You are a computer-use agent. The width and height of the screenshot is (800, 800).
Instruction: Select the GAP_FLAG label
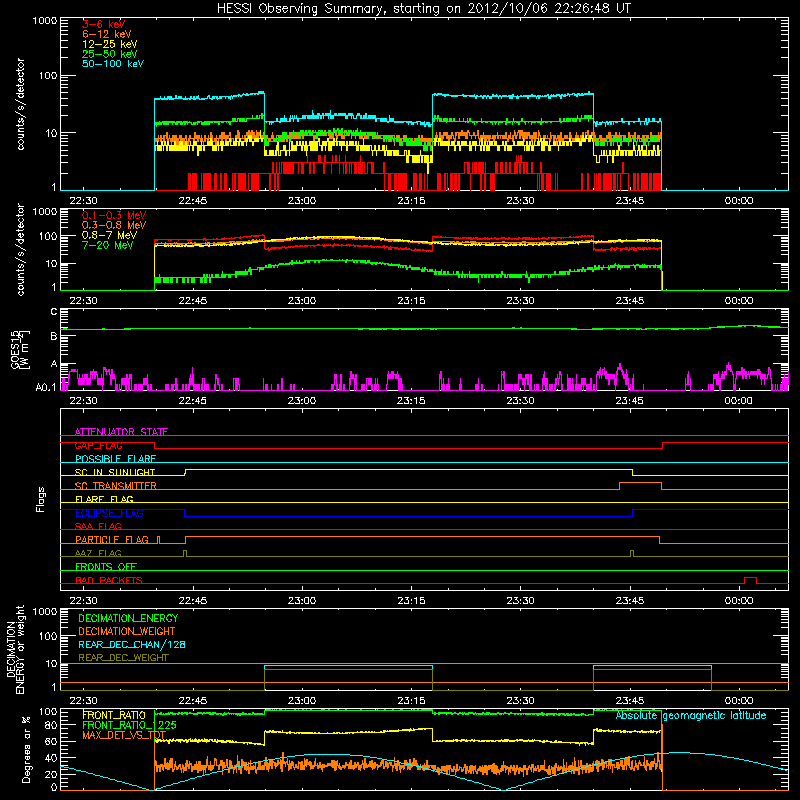(98, 445)
